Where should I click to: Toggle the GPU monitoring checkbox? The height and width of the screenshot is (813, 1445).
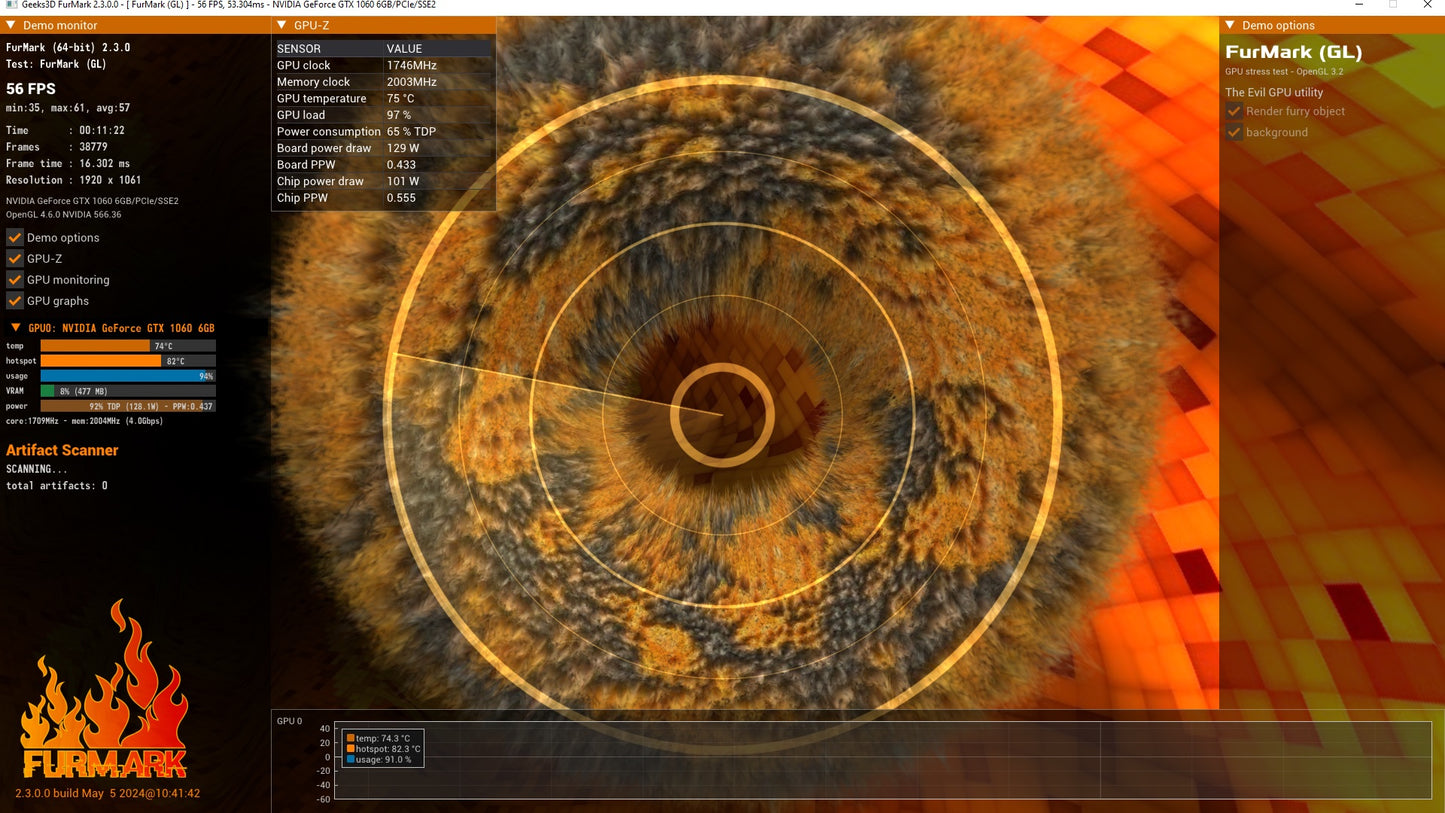pos(15,279)
